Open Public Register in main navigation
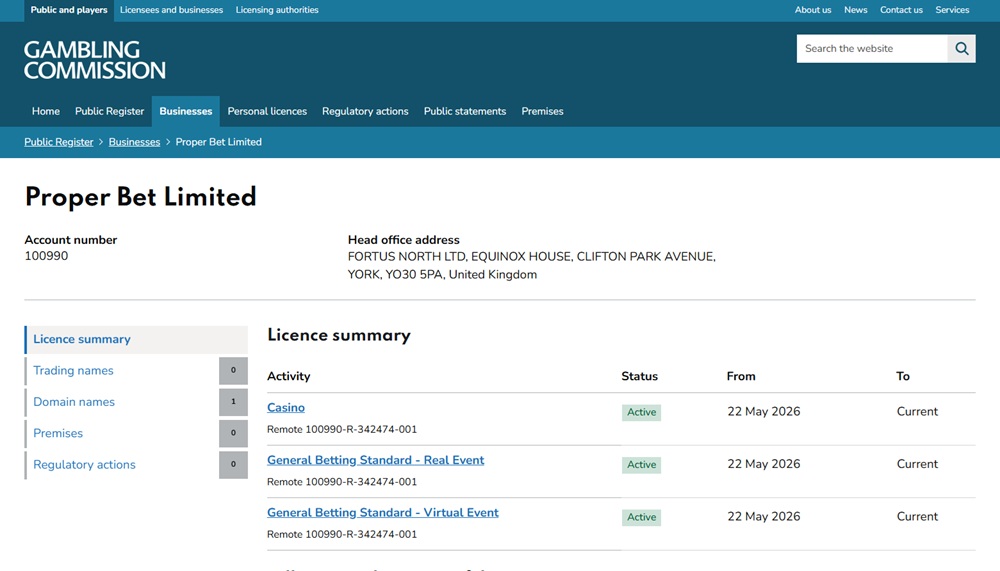The height and width of the screenshot is (571, 1000). click(x=110, y=111)
